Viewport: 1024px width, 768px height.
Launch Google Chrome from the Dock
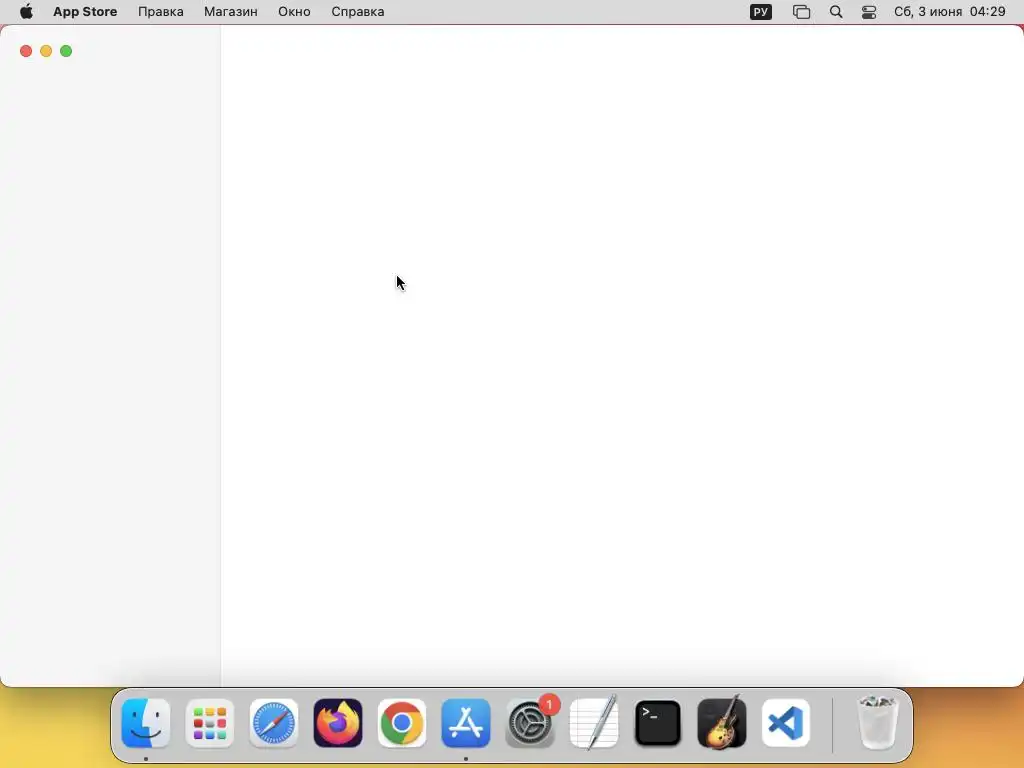pos(402,723)
